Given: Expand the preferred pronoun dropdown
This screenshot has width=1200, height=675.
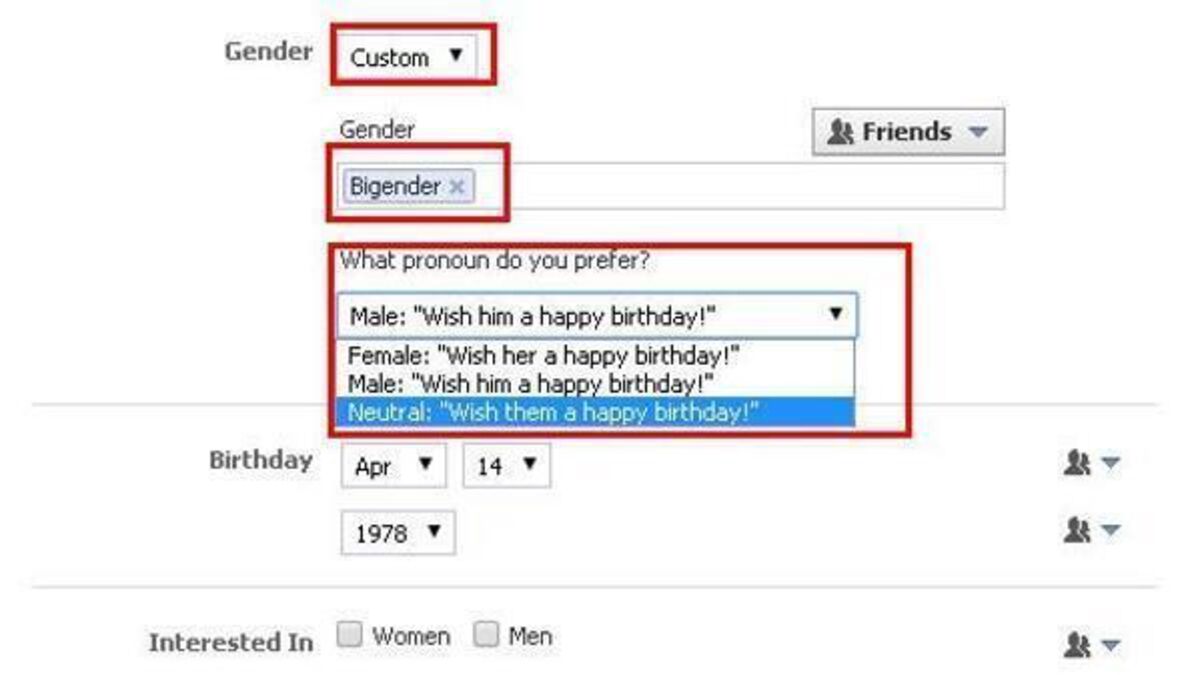Looking at the screenshot, I should point(597,316).
